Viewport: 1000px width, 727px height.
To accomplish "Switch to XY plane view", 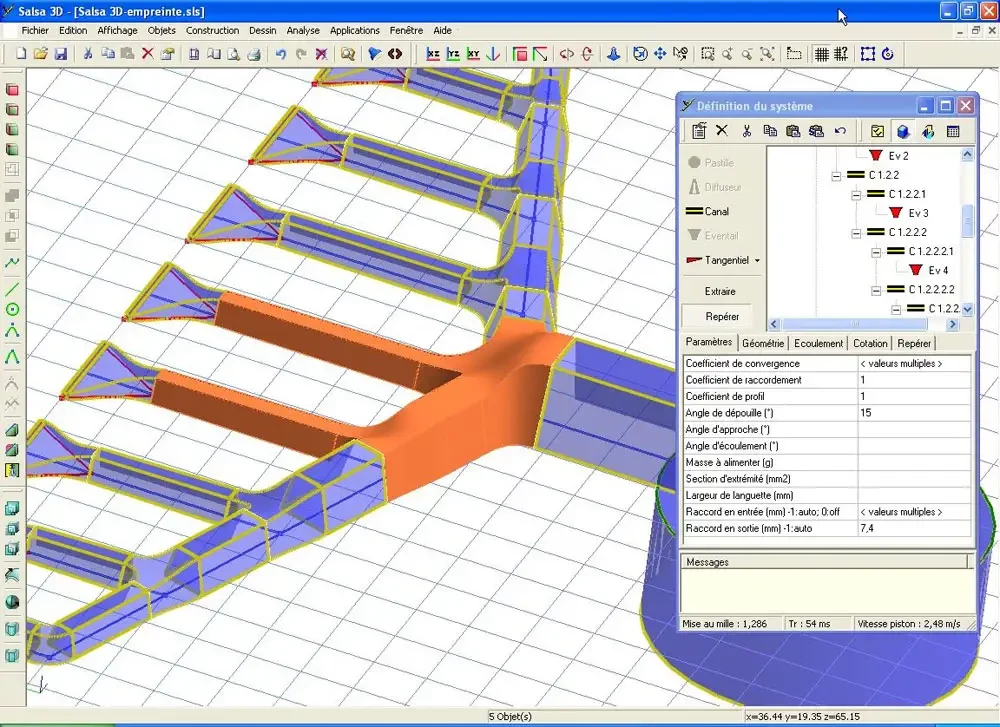I will [473, 54].
